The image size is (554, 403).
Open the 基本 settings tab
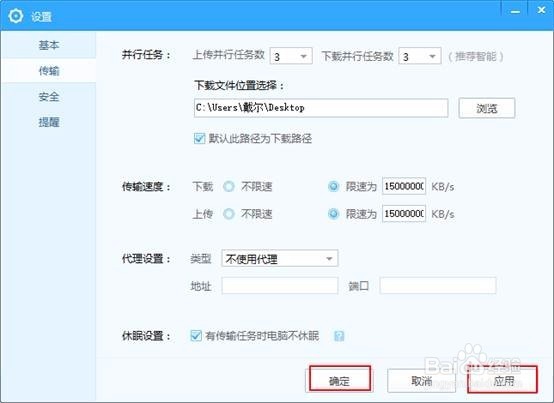pos(49,45)
